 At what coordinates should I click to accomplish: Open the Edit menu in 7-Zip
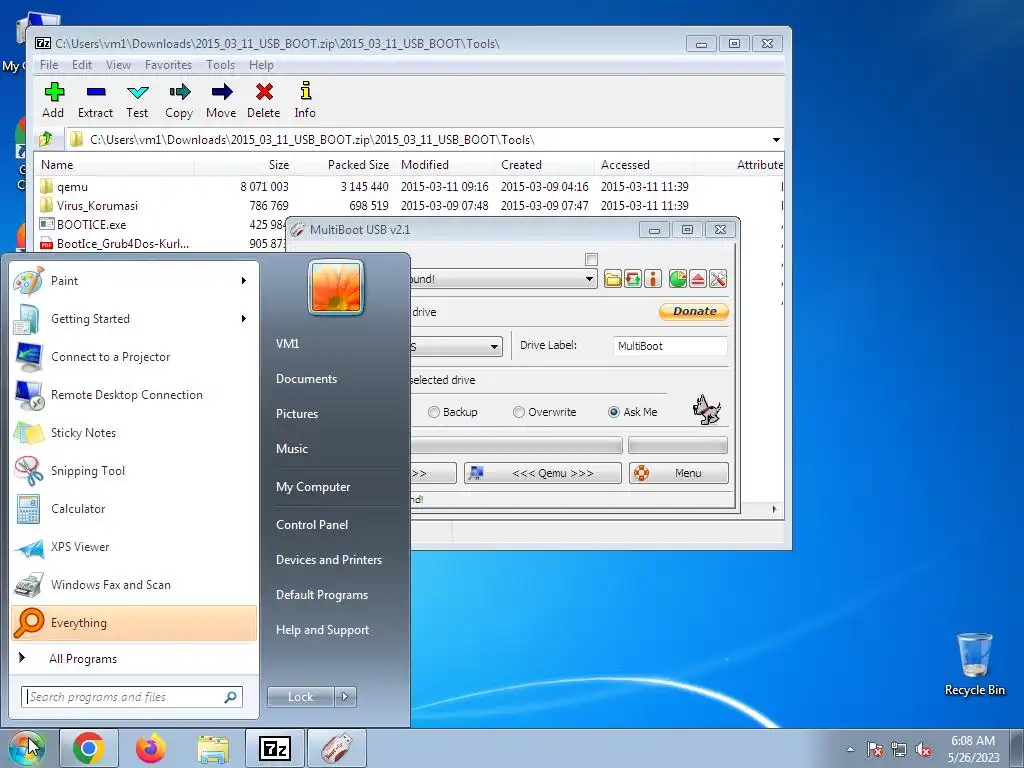pyautogui.click(x=82, y=65)
